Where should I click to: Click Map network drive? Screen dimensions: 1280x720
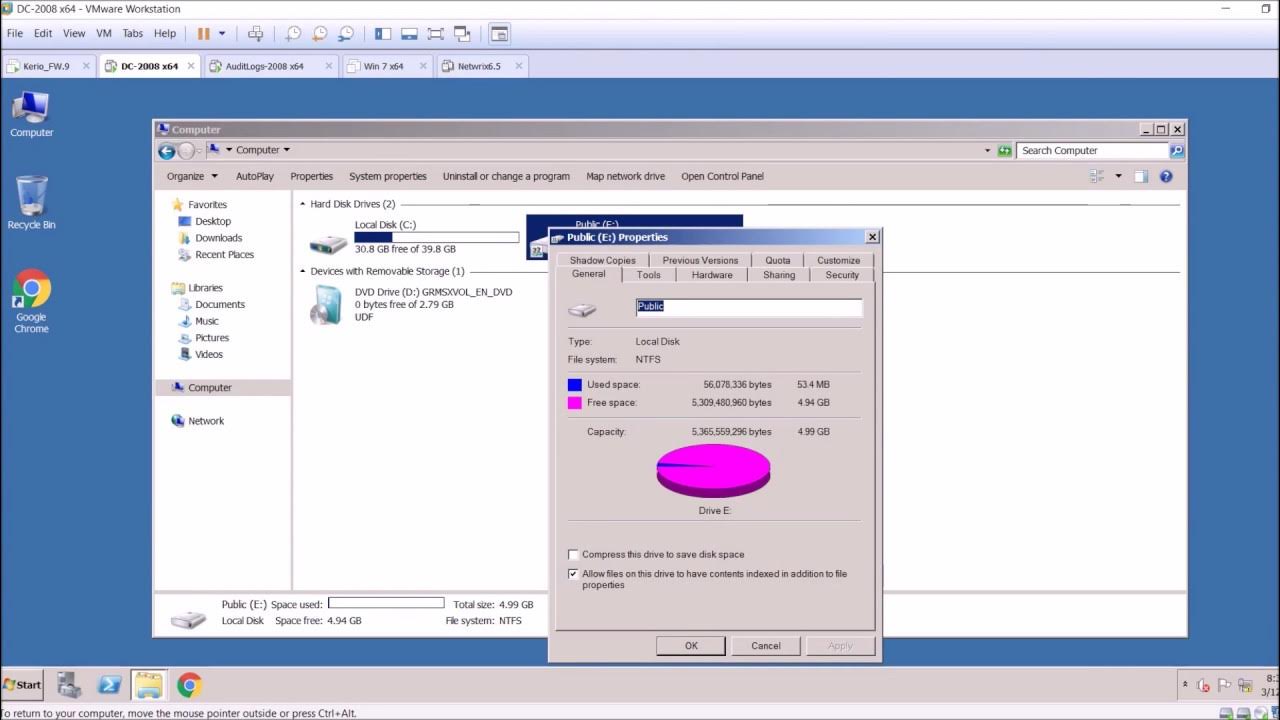click(x=625, y=176)
